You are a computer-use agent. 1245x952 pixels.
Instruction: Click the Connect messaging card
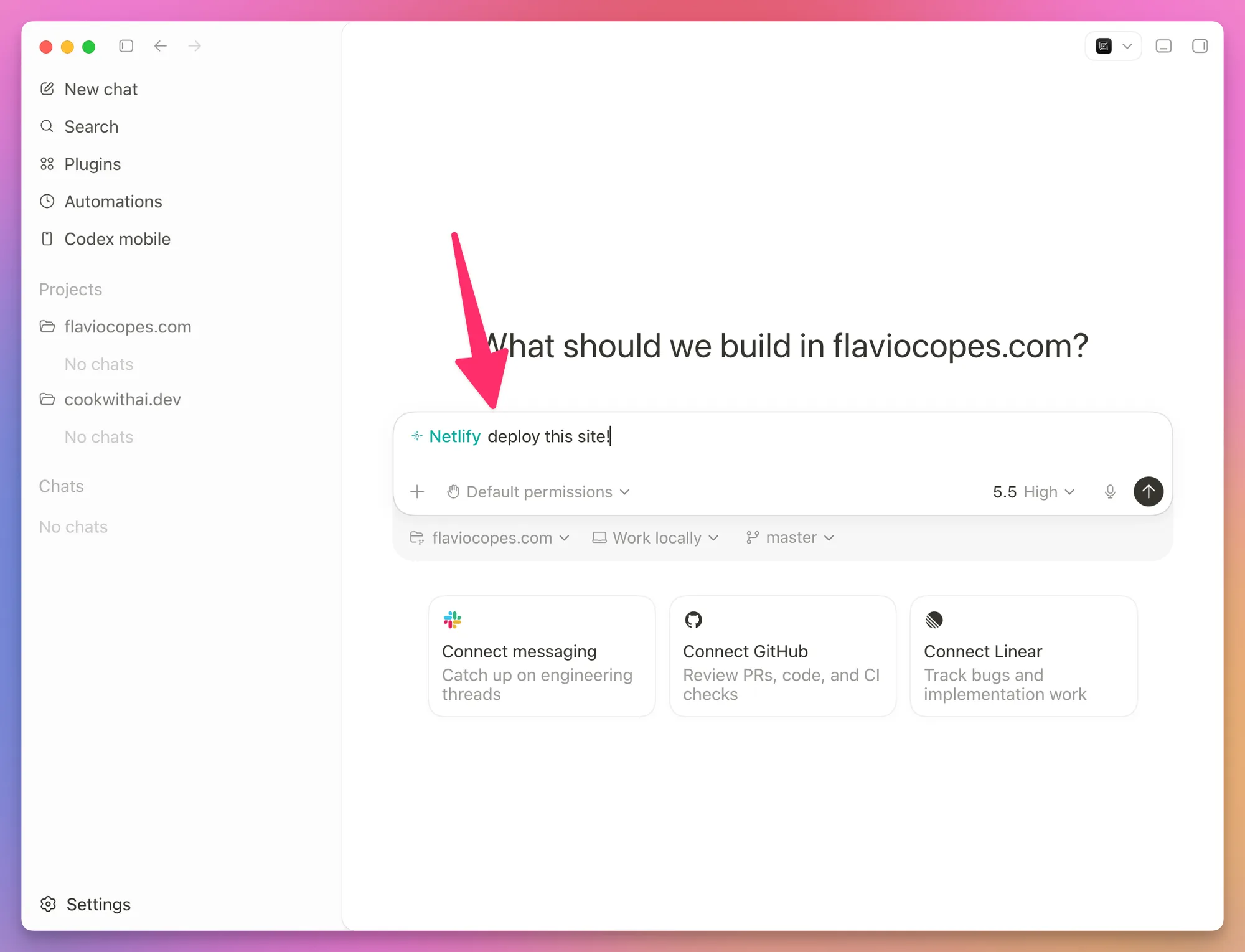pyautogui.click(x=542, y=656)
